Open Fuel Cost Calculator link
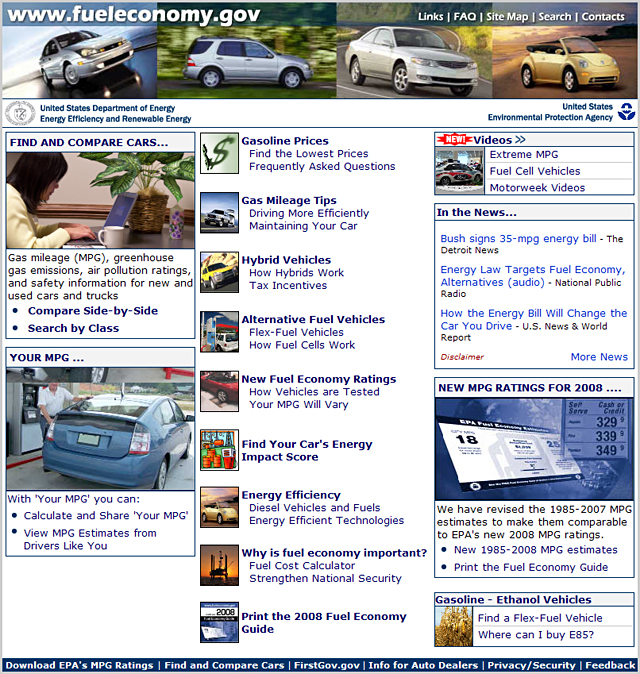The width and height of the screenshot is (640, 674). coord(302,566)
